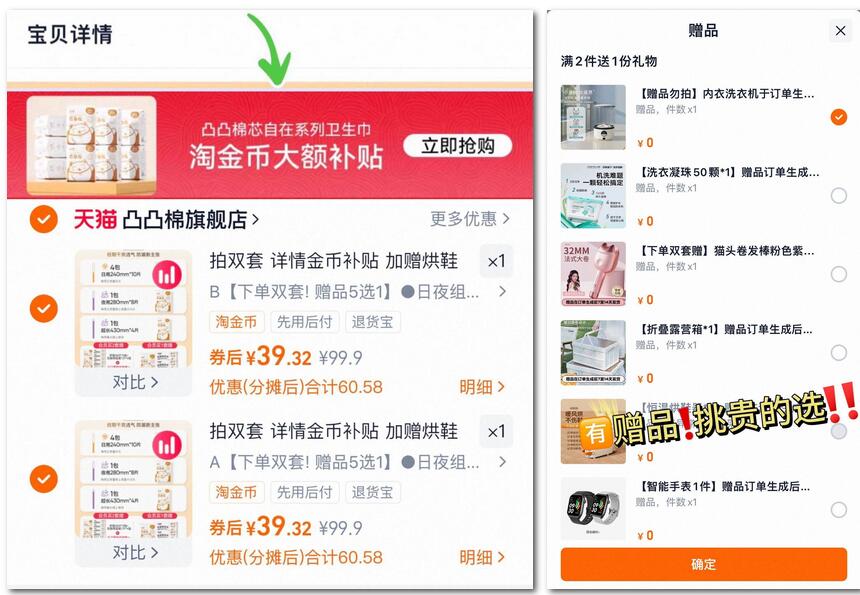Viewport: 860px width, 595px height.
Task: Click pink compare chart icon on second product
Action: (167, 445)
